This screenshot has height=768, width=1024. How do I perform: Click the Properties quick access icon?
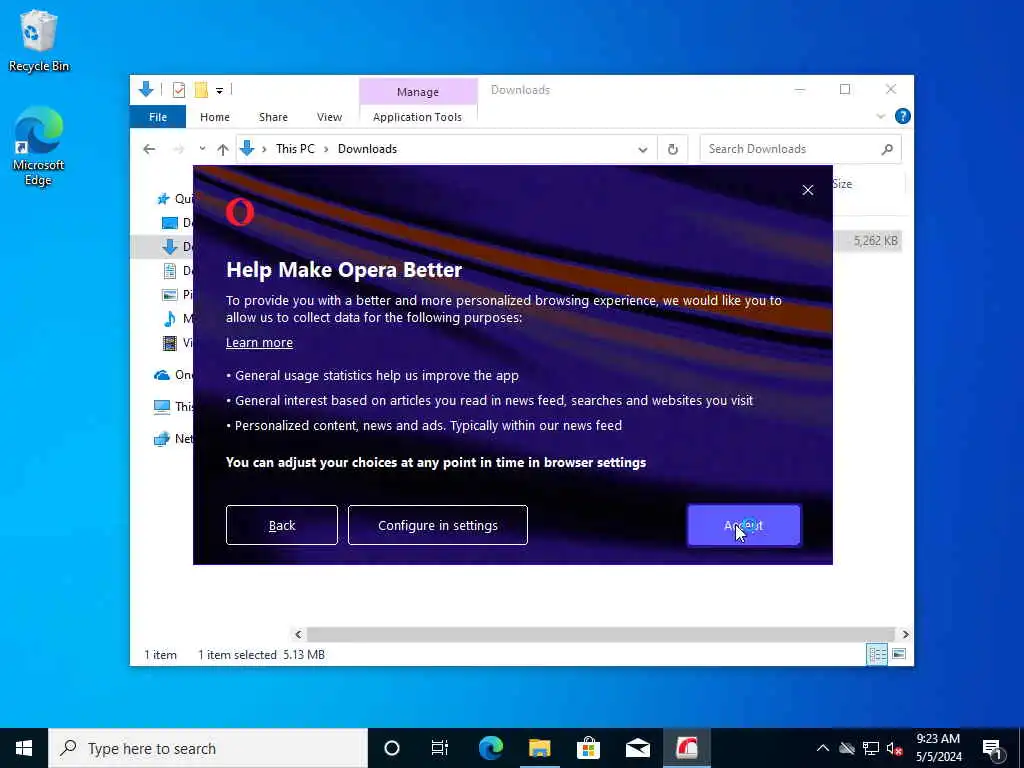tap(178, 89)
